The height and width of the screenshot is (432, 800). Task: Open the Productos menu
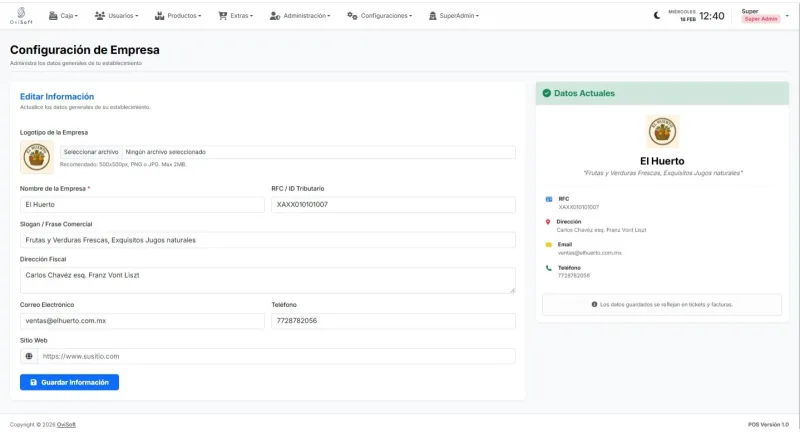click(178, 16)
